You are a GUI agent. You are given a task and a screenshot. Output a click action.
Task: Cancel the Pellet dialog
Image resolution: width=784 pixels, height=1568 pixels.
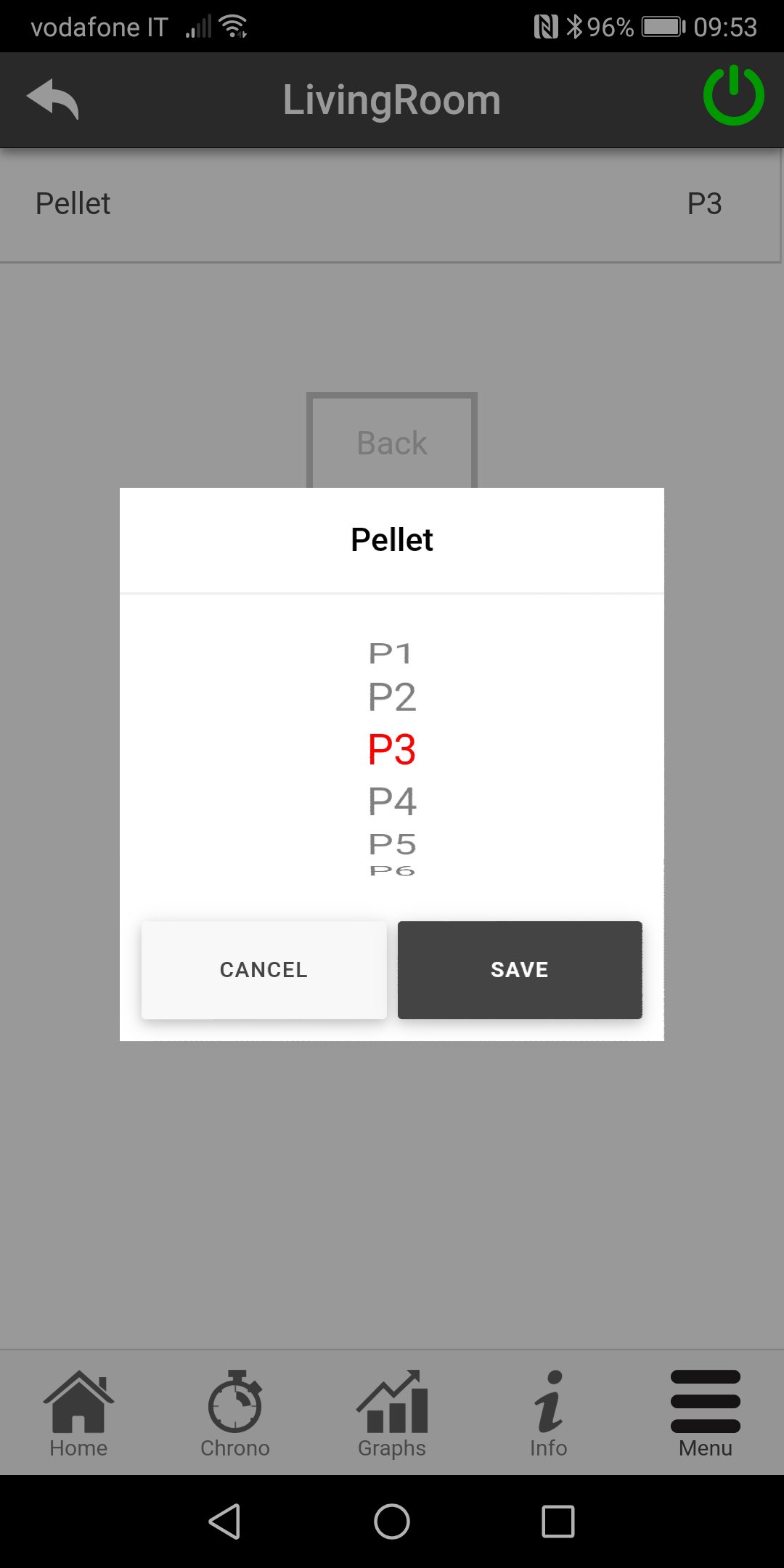[264, 970]
